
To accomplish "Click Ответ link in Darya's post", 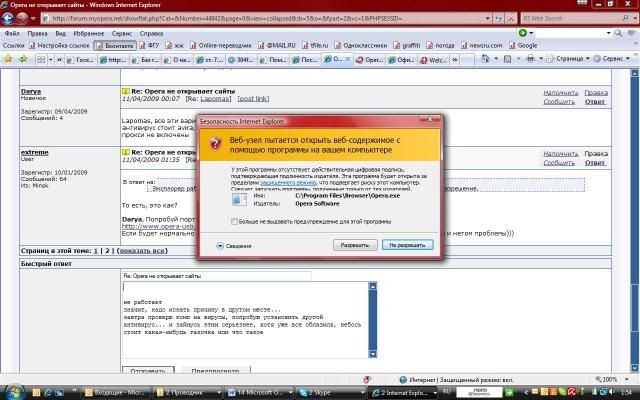I will [595, 102].
